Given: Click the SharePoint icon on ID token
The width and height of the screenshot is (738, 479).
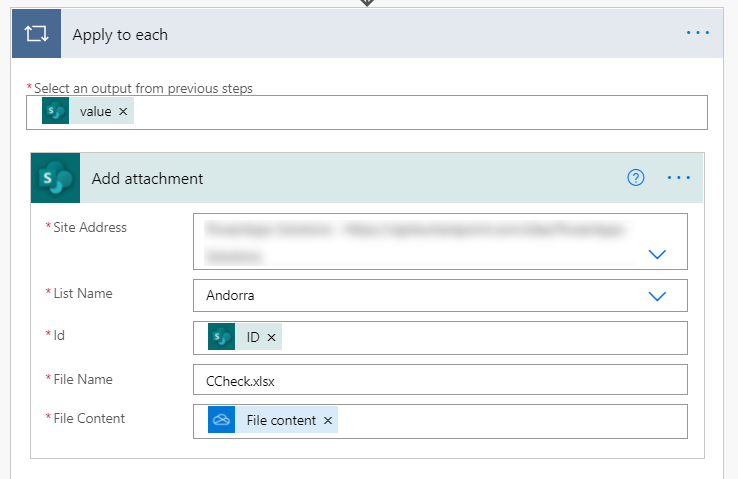Looking at the screenshot, I should click(221, 338).
